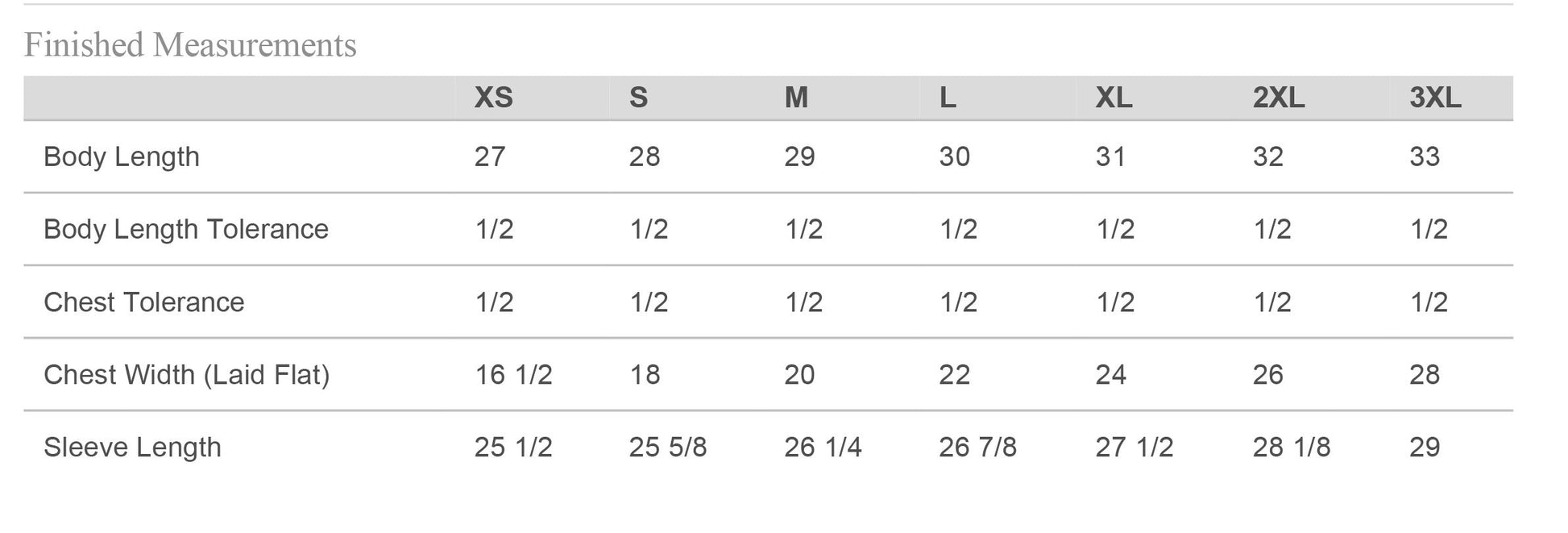Select the 3XL sleeve length value 29
Viewport: 1568px width, 533px height.
[1425, 448]
